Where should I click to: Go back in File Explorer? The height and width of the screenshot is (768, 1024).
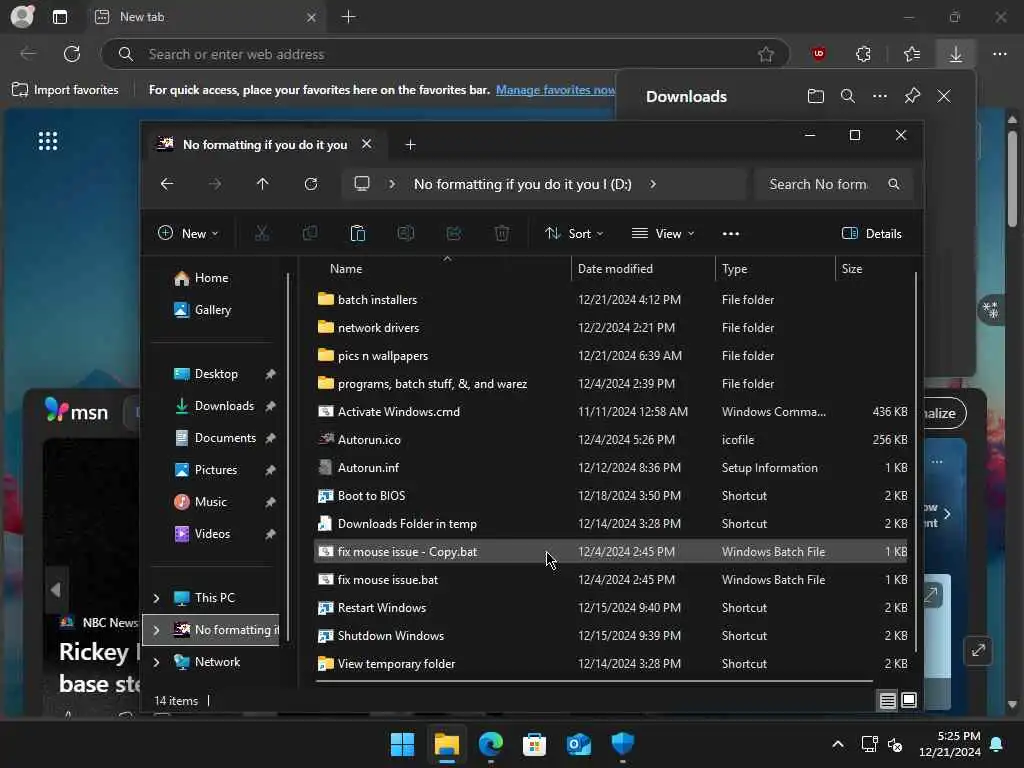(167, 184)
